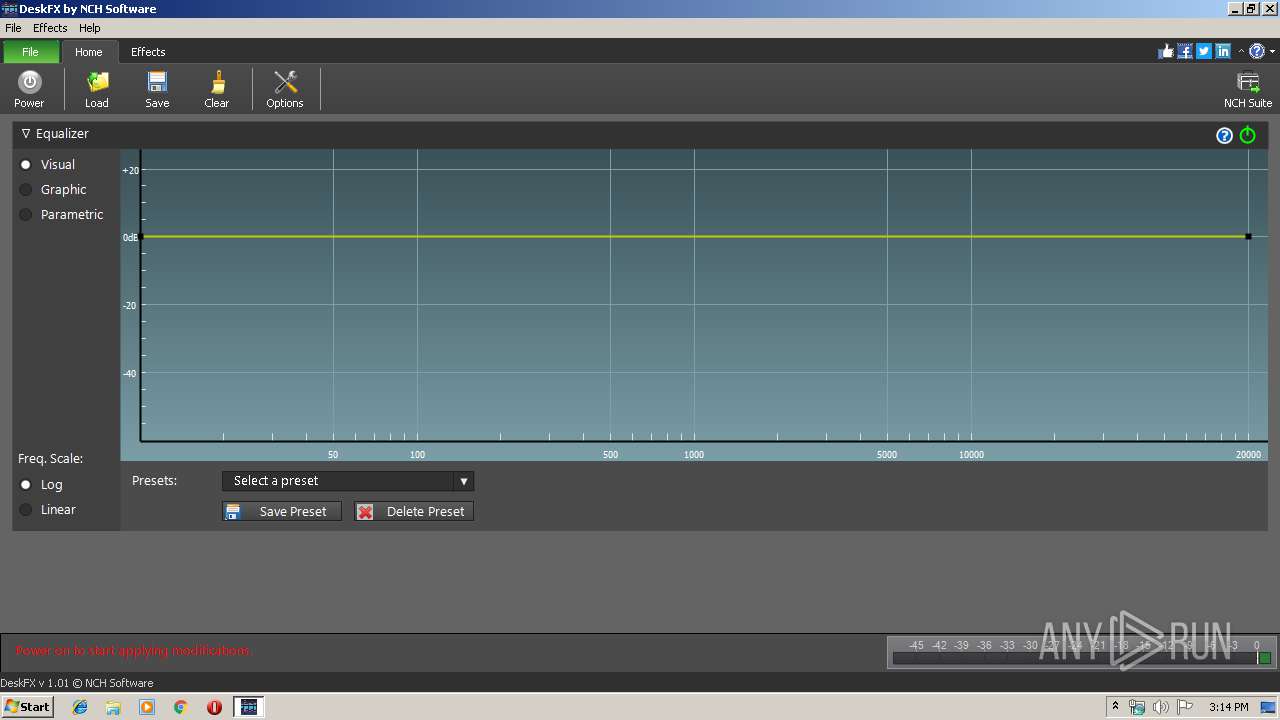Load a preset using the Load icon

(97, 89)
